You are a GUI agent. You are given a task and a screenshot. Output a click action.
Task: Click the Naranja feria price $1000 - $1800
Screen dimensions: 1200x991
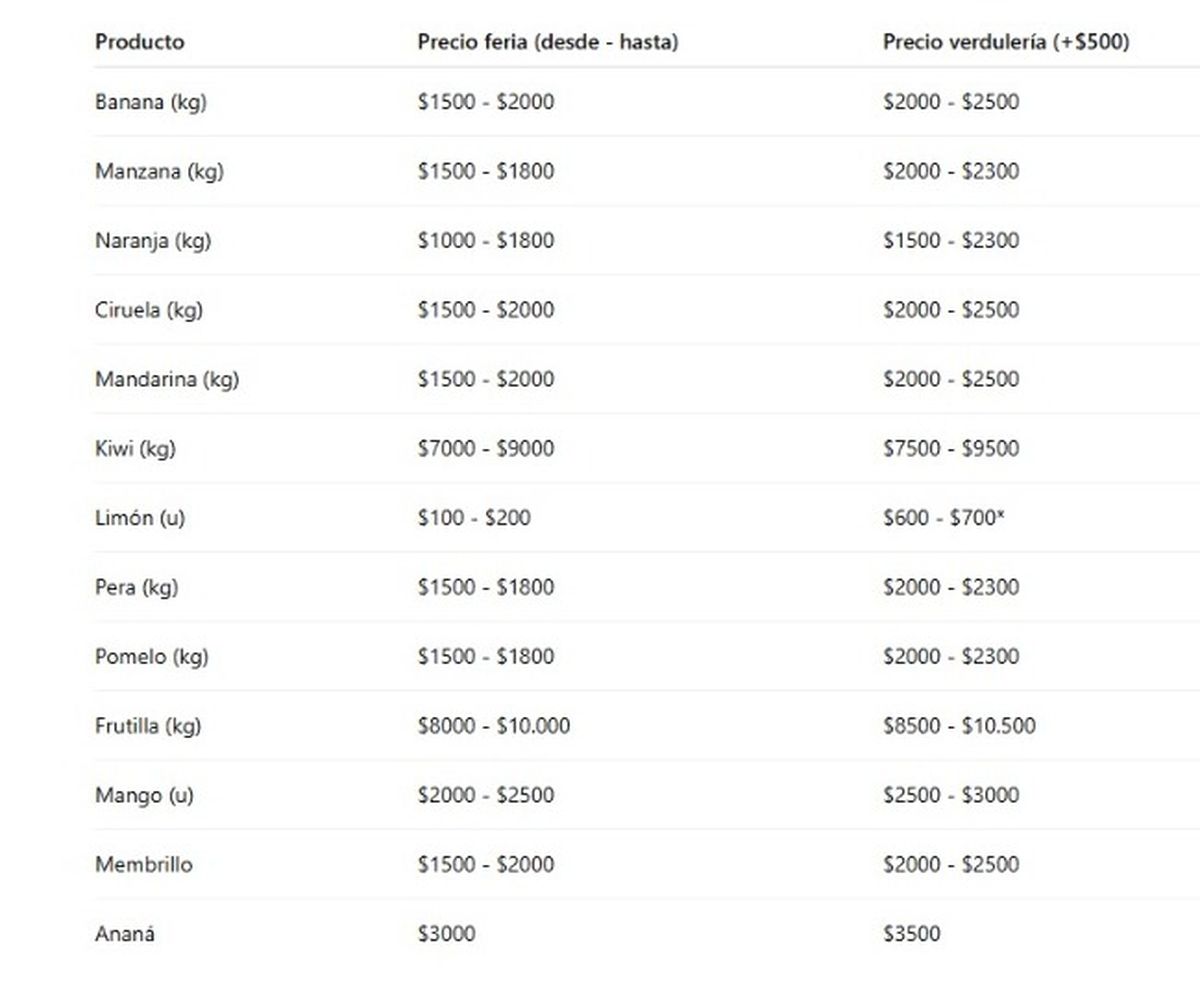[485, 240]
